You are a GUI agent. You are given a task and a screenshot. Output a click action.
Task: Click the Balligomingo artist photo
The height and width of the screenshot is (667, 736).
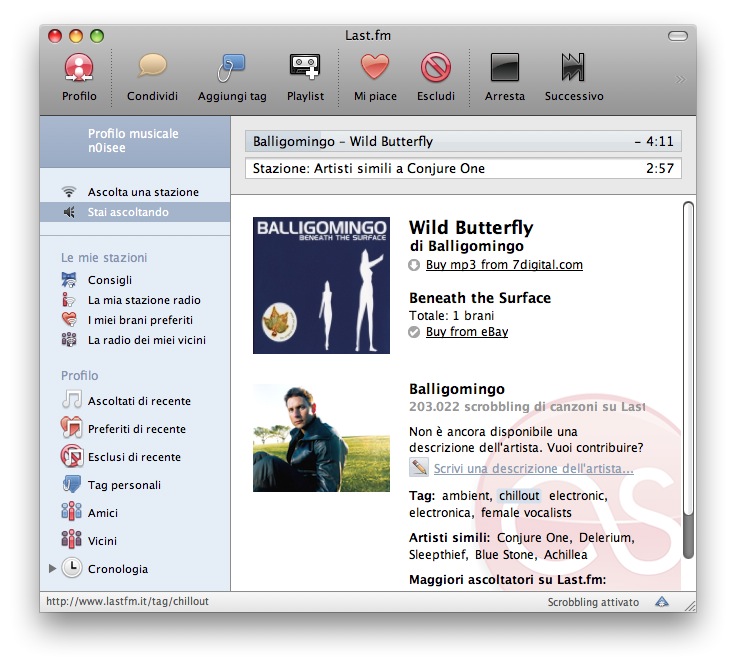[321, 437]
